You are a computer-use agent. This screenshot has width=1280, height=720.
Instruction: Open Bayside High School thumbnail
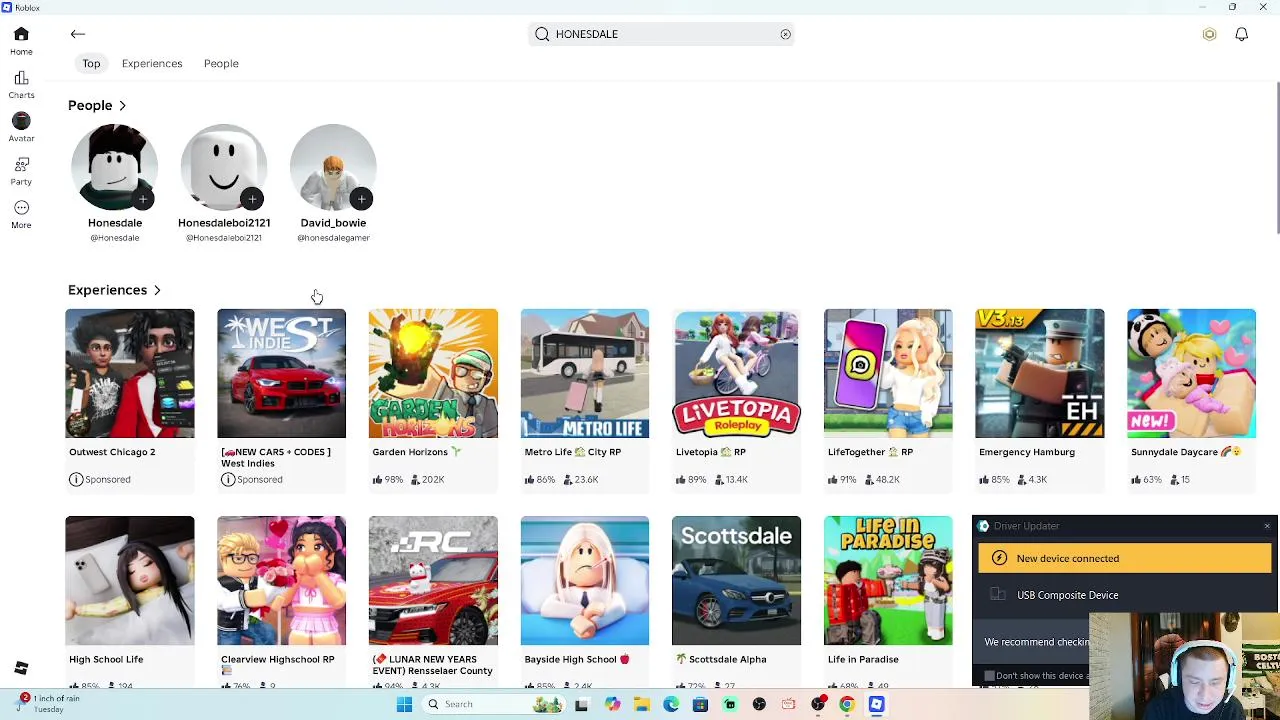[585, 581]
